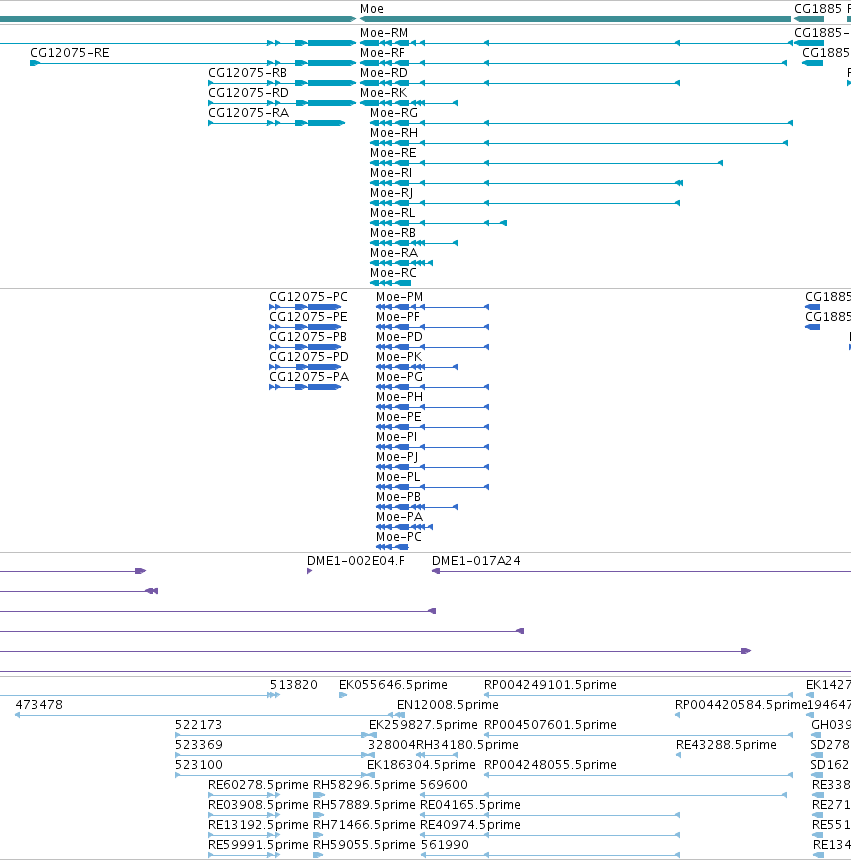Choose the Moe-RK transcript label
851x860 pixels.
[x=383, y=93]
